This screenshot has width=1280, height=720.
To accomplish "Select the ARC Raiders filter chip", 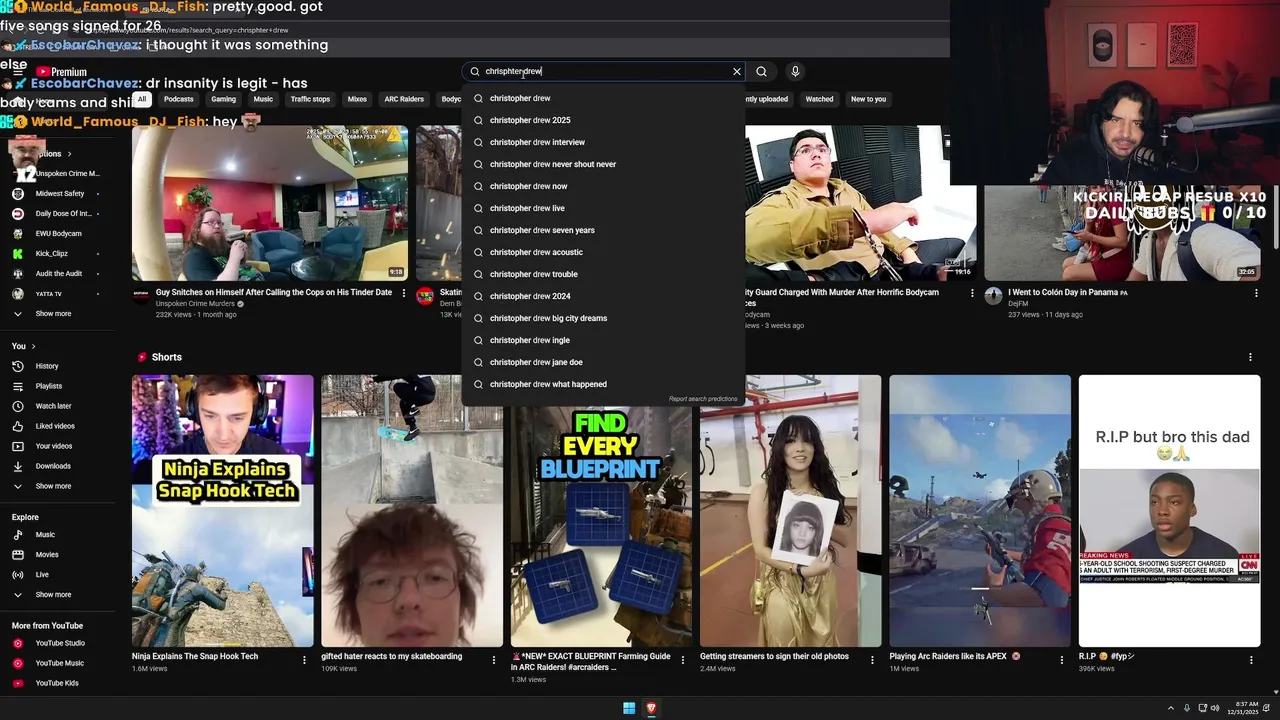I will [x=404, y=99].
